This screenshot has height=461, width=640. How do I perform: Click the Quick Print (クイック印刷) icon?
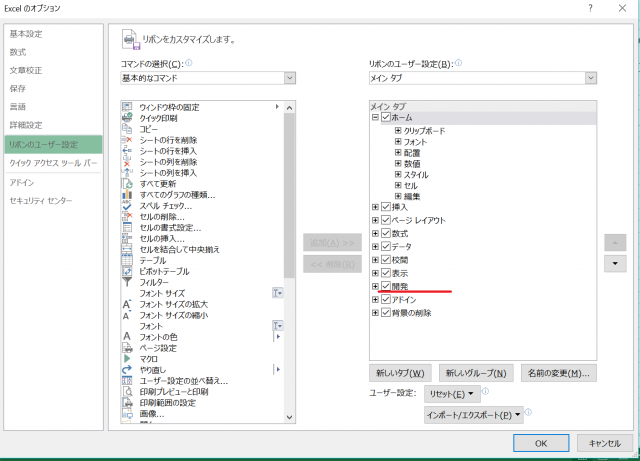(x=128, y=118)
